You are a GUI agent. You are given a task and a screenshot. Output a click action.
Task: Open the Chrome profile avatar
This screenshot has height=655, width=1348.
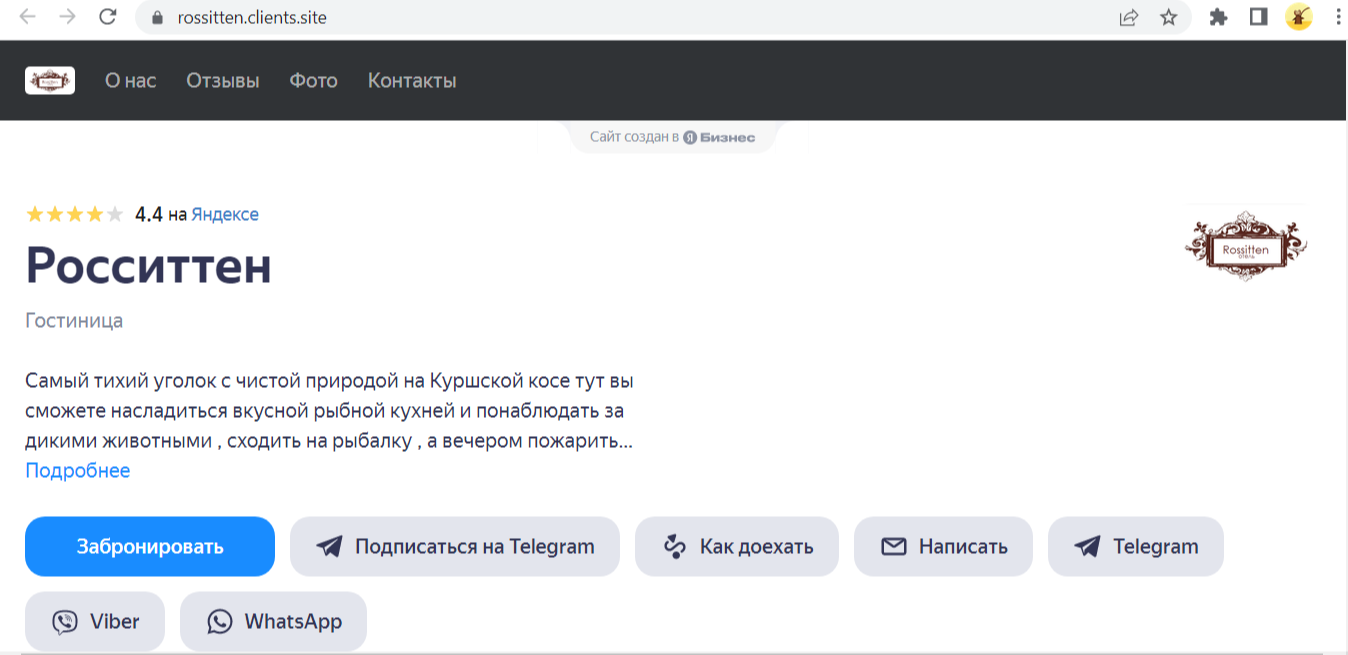tap(1298, 17)
